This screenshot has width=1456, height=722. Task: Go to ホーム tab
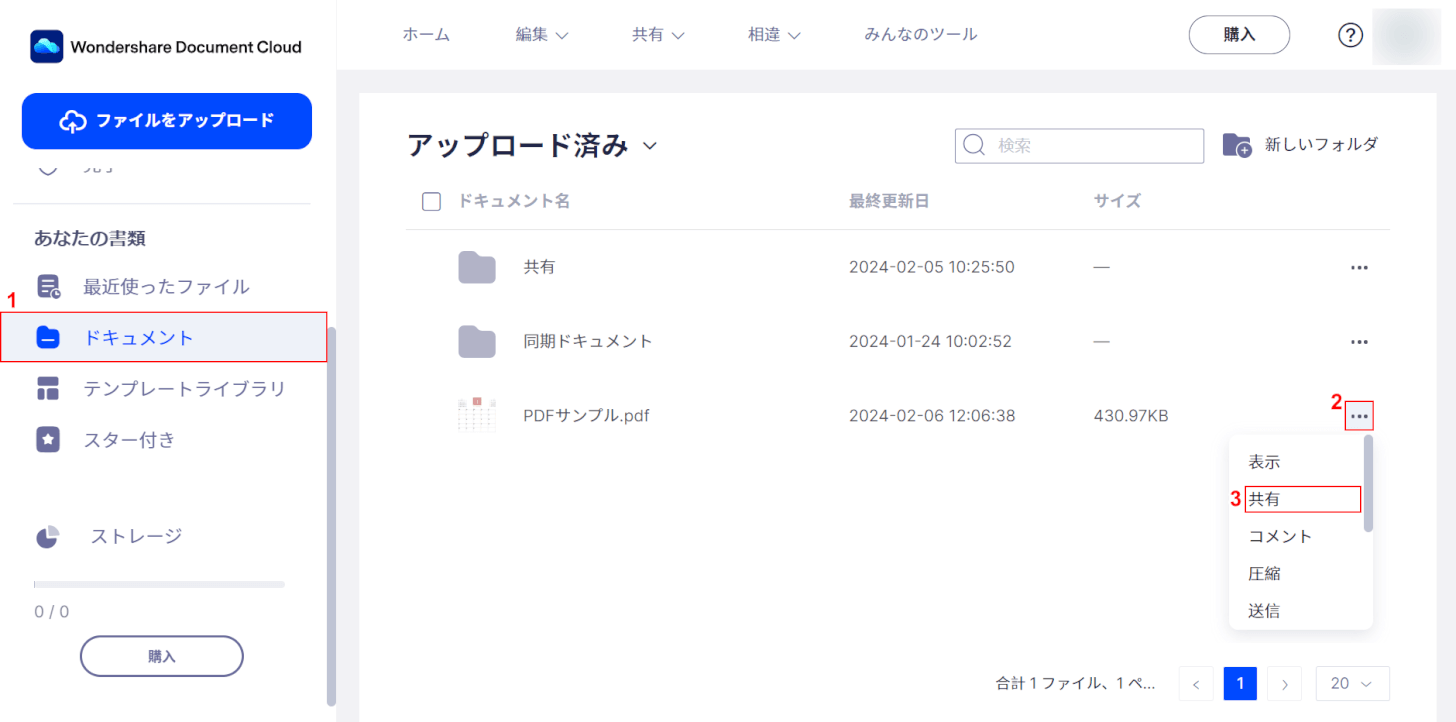pyautogui.click(x=426, y=35)
